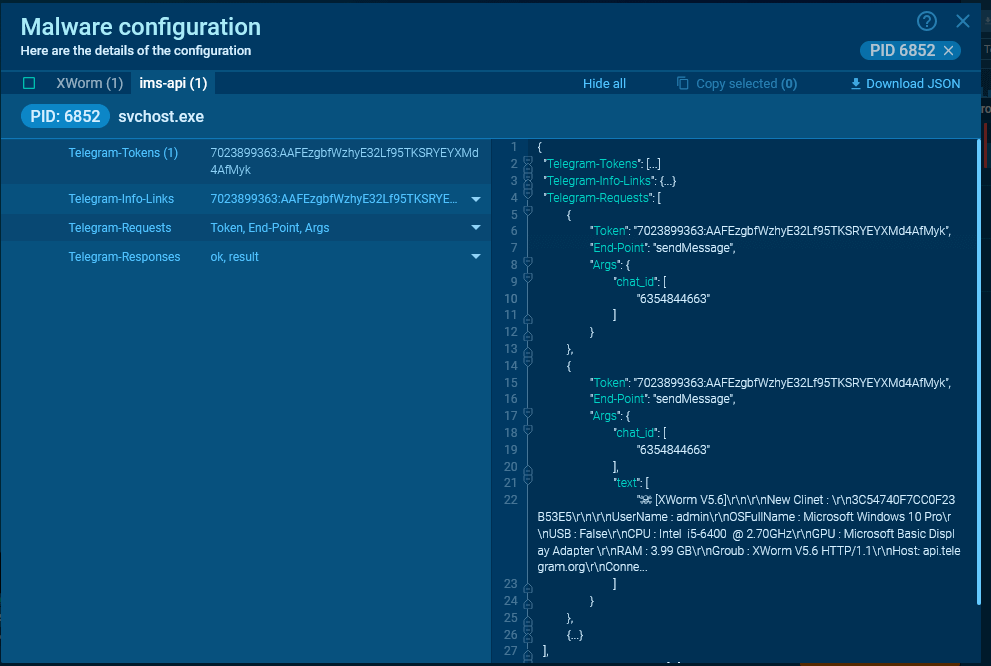The width and height of the screenshot is (991, 666).
Task: Collapse the Args fold marker on line 8
Action: [528, 262]
